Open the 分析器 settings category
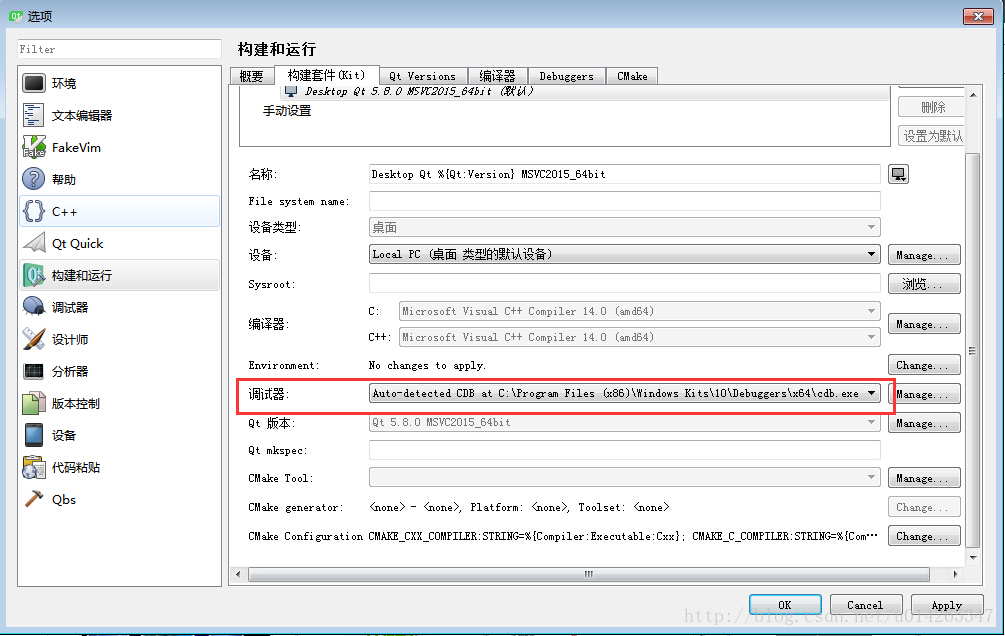1005x636 pixels. (x=119, y=372)
